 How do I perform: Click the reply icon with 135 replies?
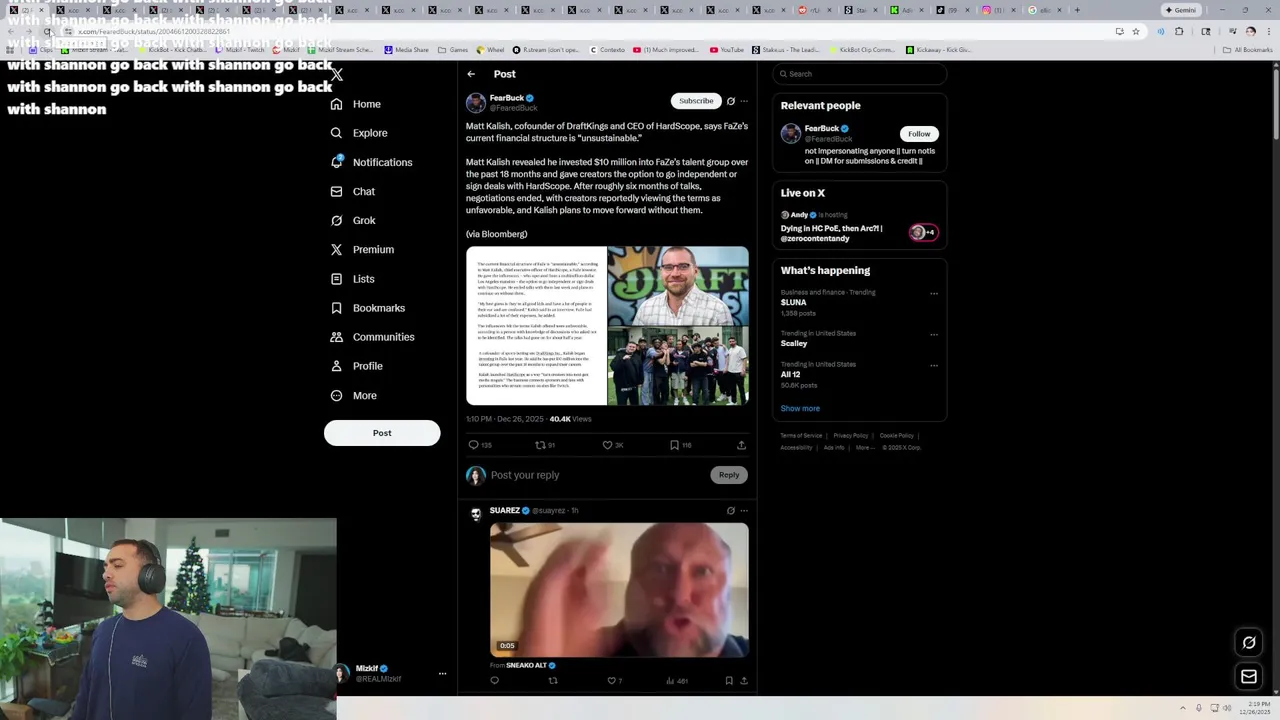point(480,445)
